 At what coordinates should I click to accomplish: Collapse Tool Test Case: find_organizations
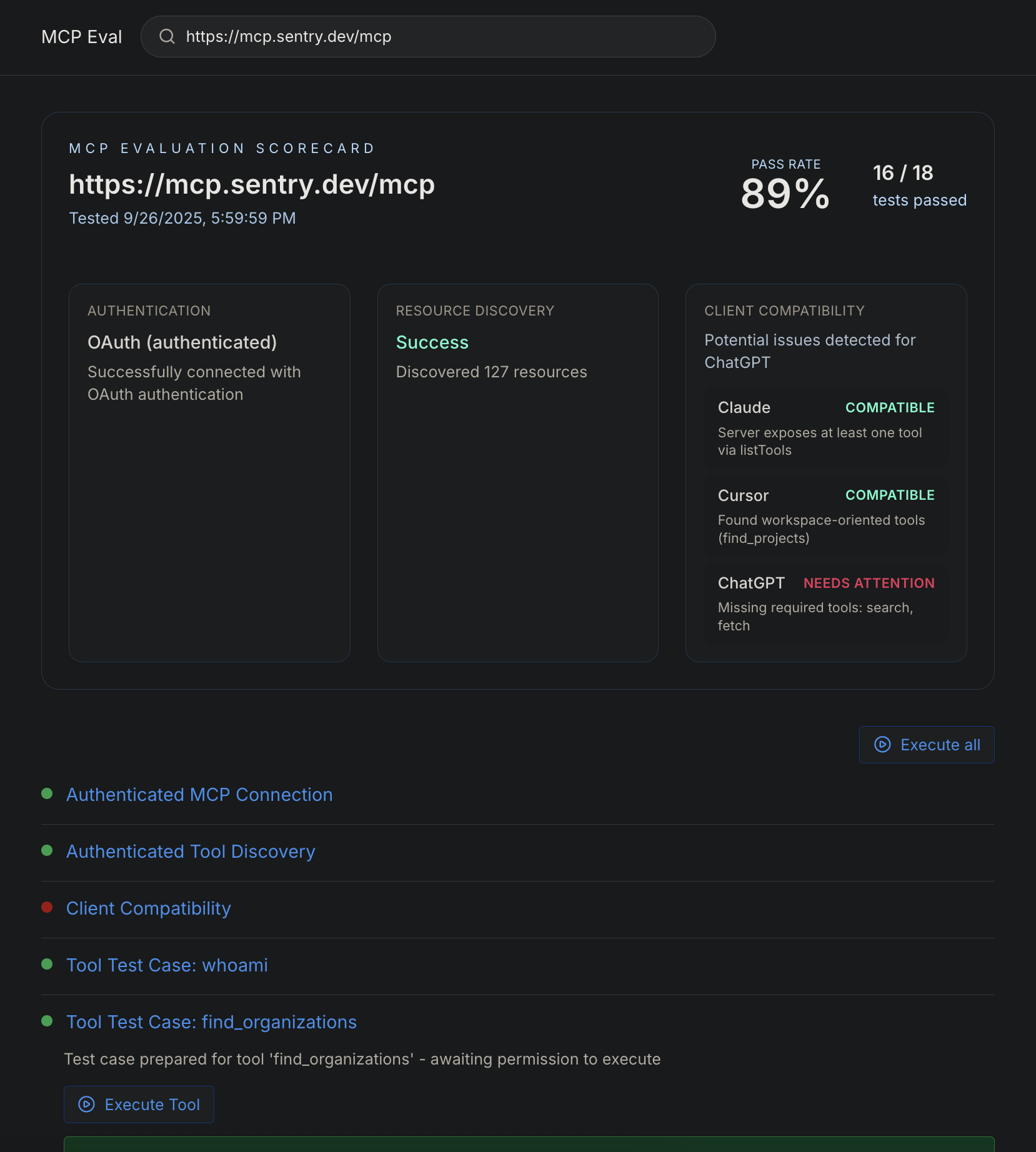[x=211, y=1022]
